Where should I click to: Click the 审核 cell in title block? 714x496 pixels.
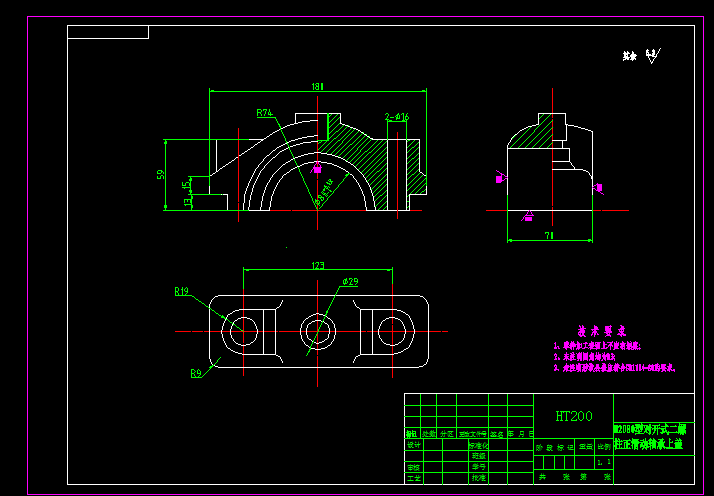[414, 467]
